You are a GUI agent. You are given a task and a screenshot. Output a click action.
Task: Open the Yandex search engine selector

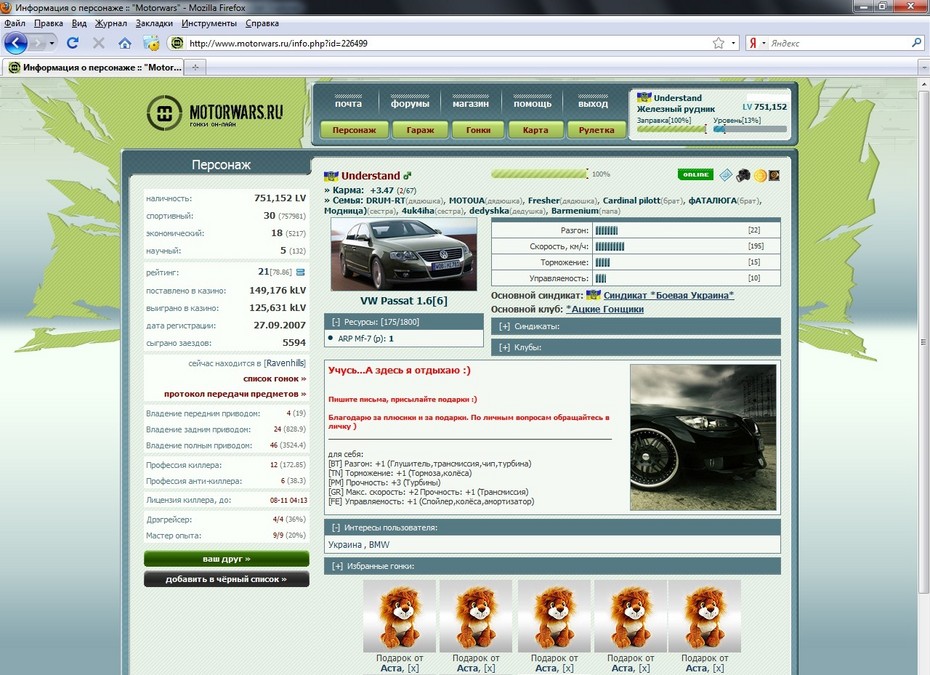click(757, 43)
